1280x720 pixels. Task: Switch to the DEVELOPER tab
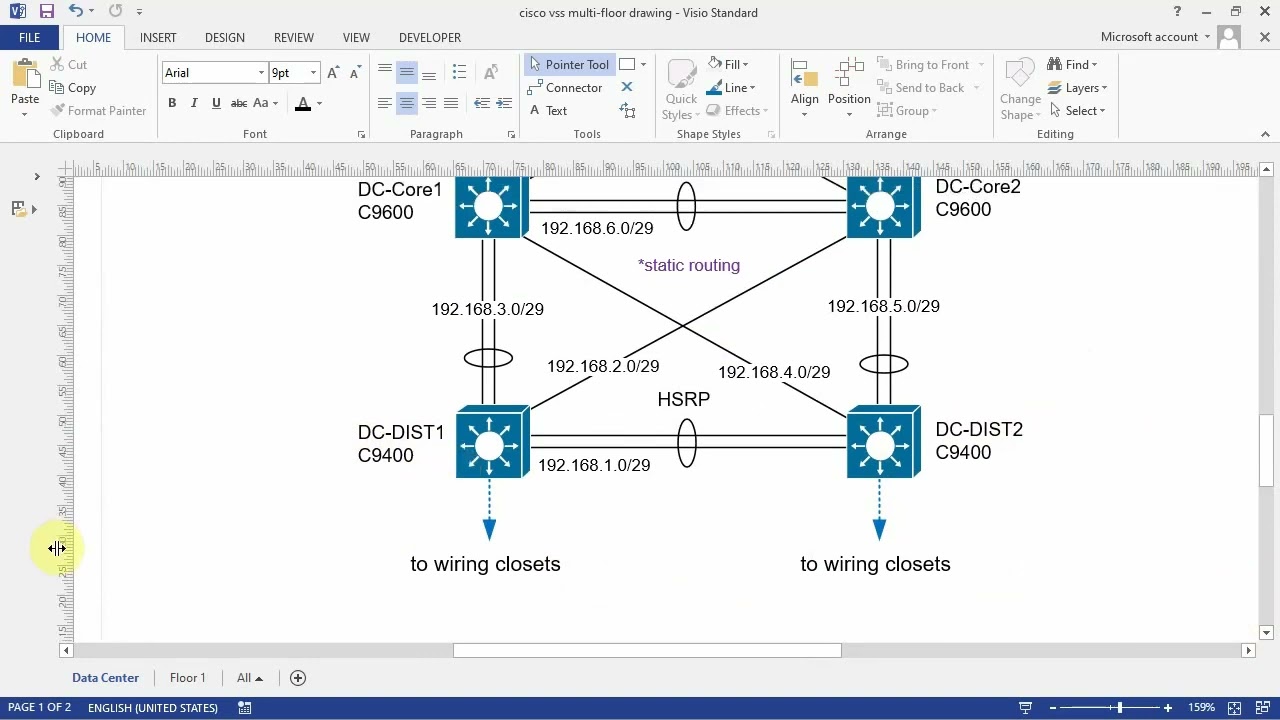coord(430,37)
